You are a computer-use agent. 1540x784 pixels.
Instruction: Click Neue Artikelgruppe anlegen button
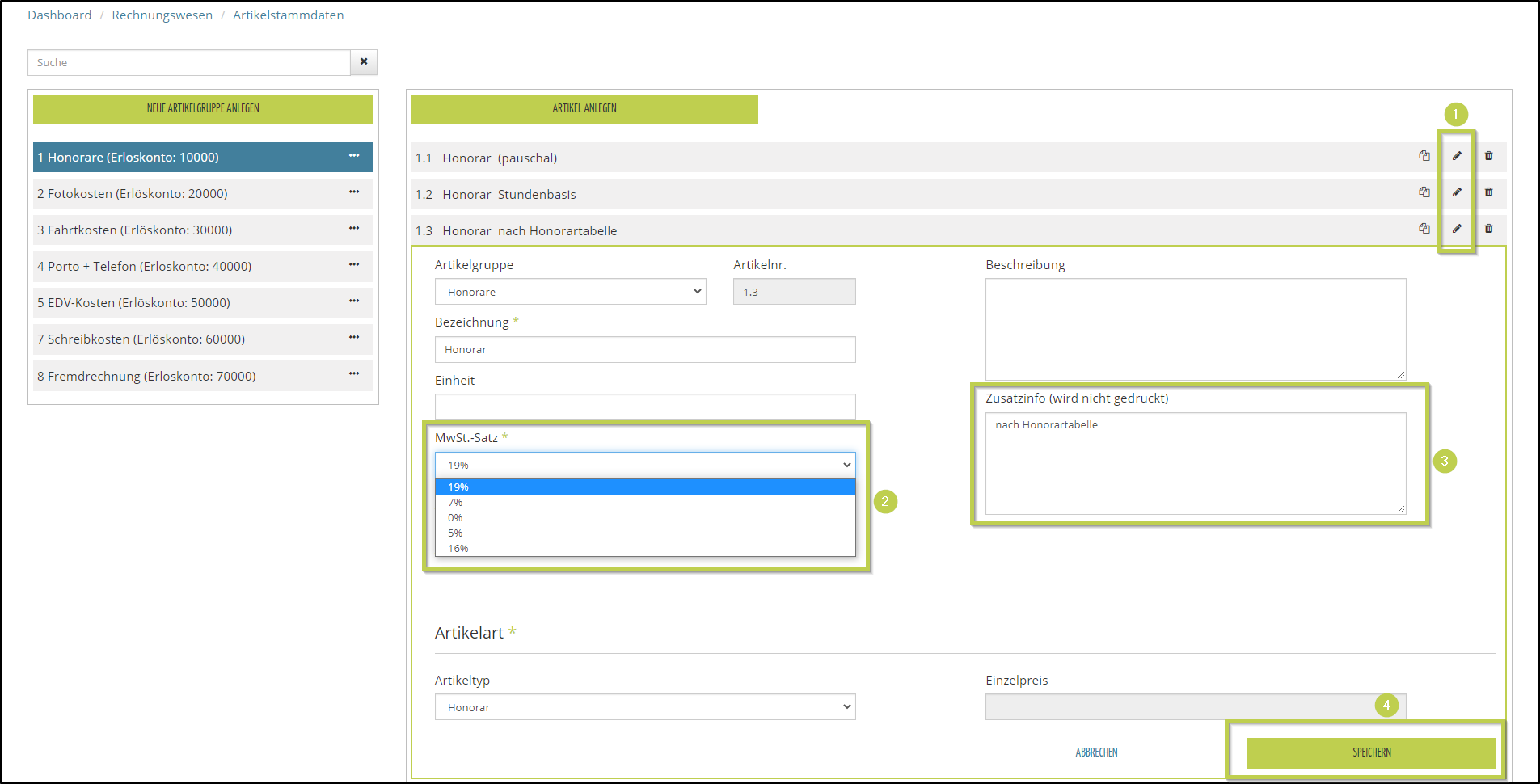[x=203, y=109]
